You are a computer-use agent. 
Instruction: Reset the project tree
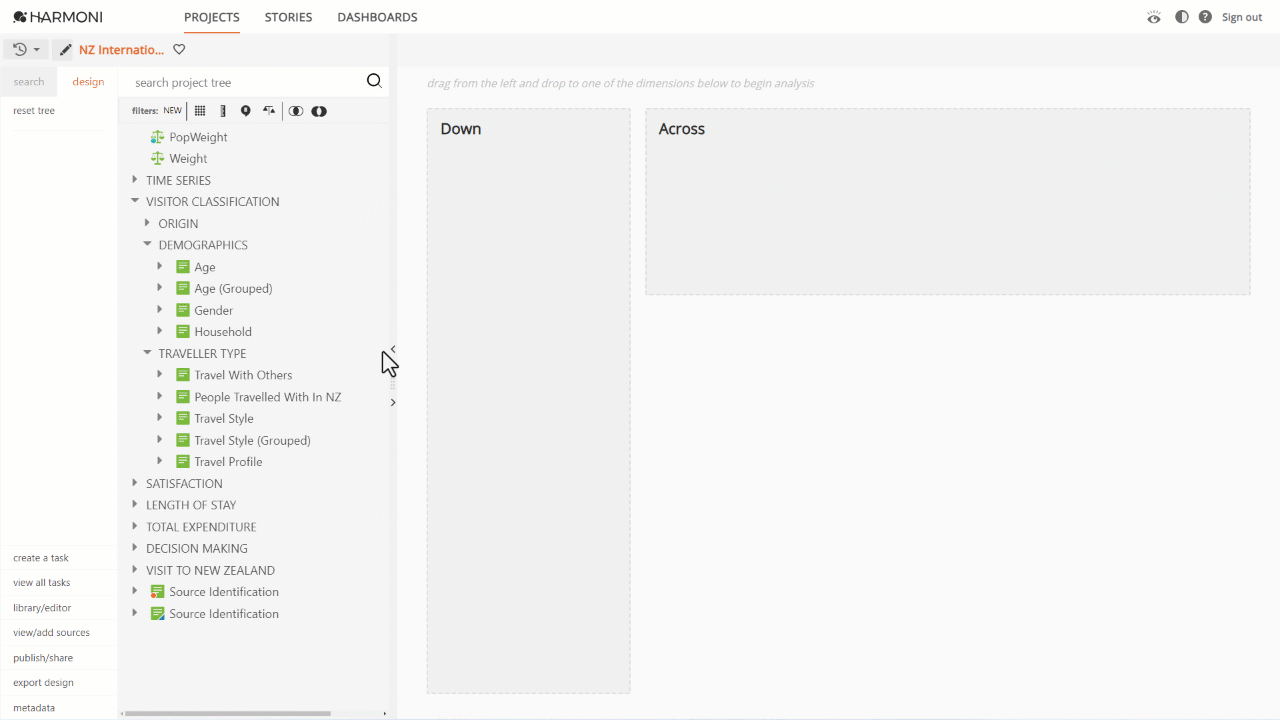point(34,111)
